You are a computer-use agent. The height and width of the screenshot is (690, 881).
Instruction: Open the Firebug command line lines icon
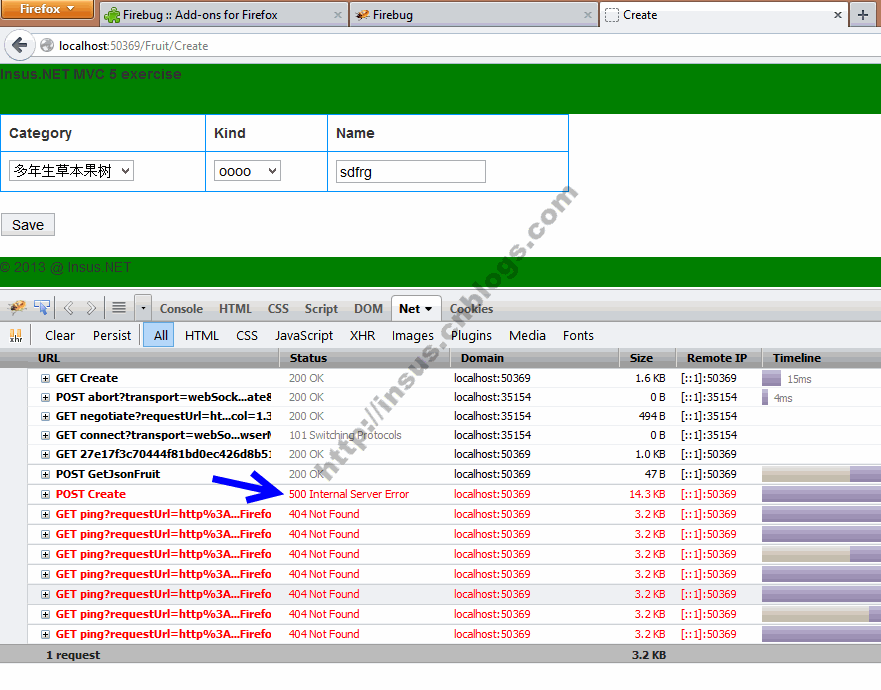click(119, 307)
